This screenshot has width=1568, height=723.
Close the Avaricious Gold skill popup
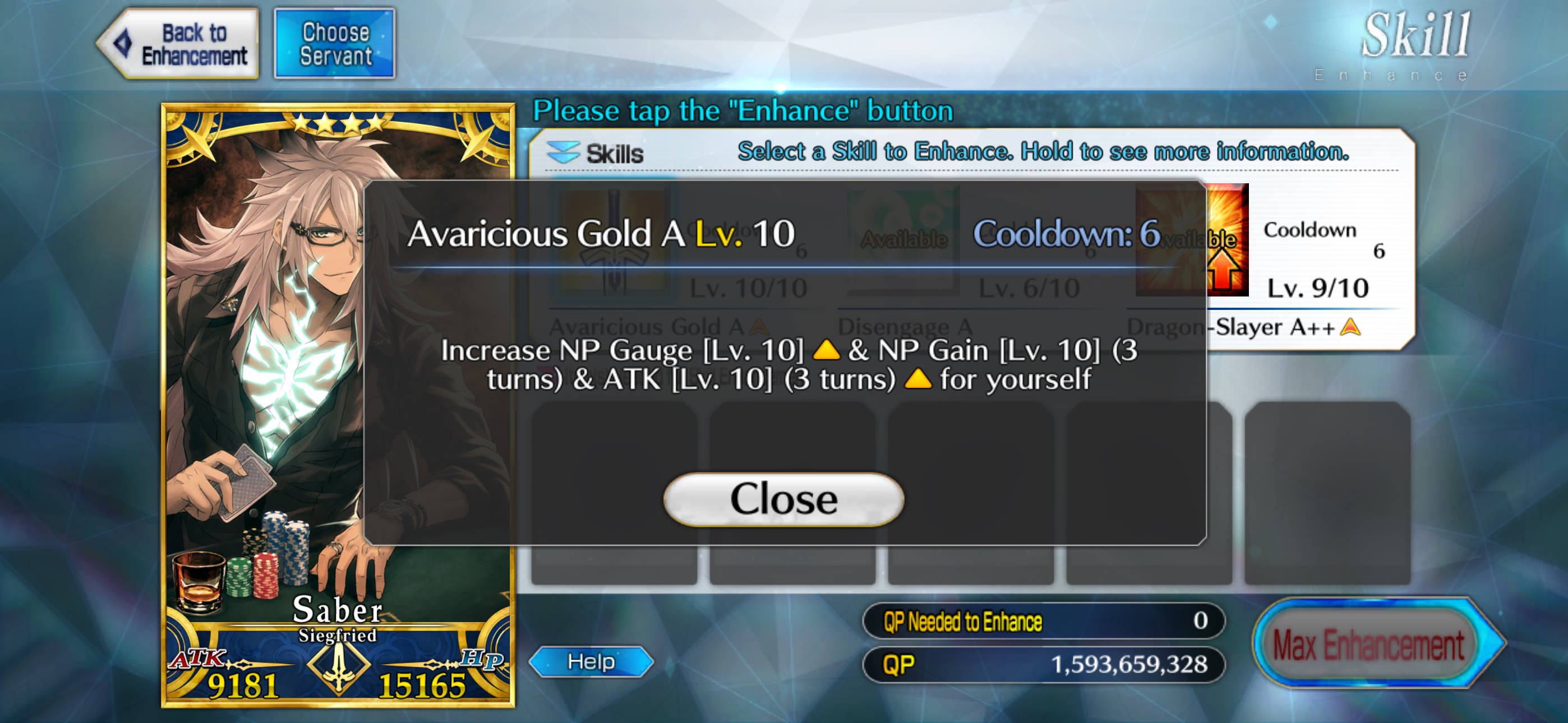783,499
